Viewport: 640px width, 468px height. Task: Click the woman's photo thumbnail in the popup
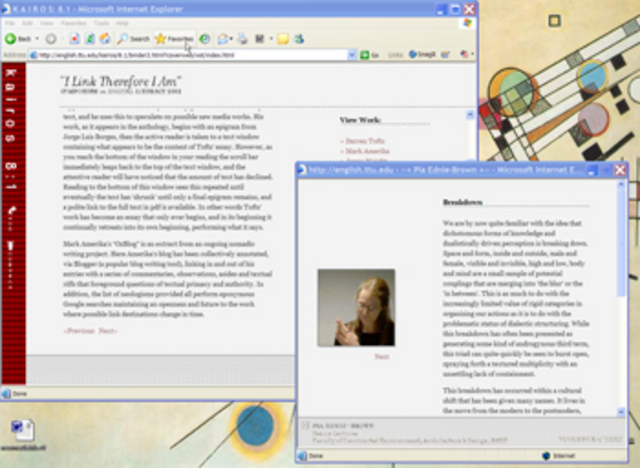(x=356, y=308)
